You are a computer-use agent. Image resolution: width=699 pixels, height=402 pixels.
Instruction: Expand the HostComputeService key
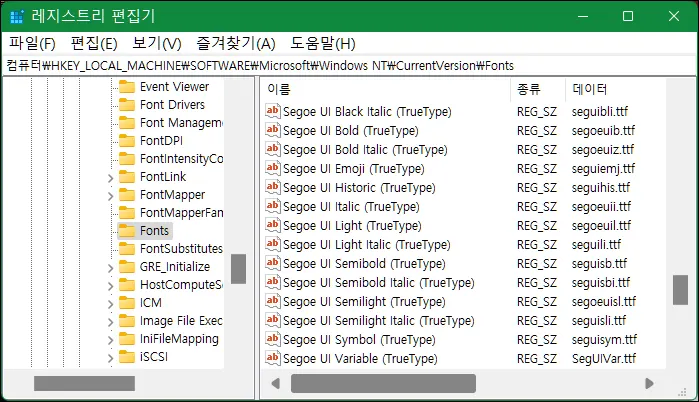111,286
